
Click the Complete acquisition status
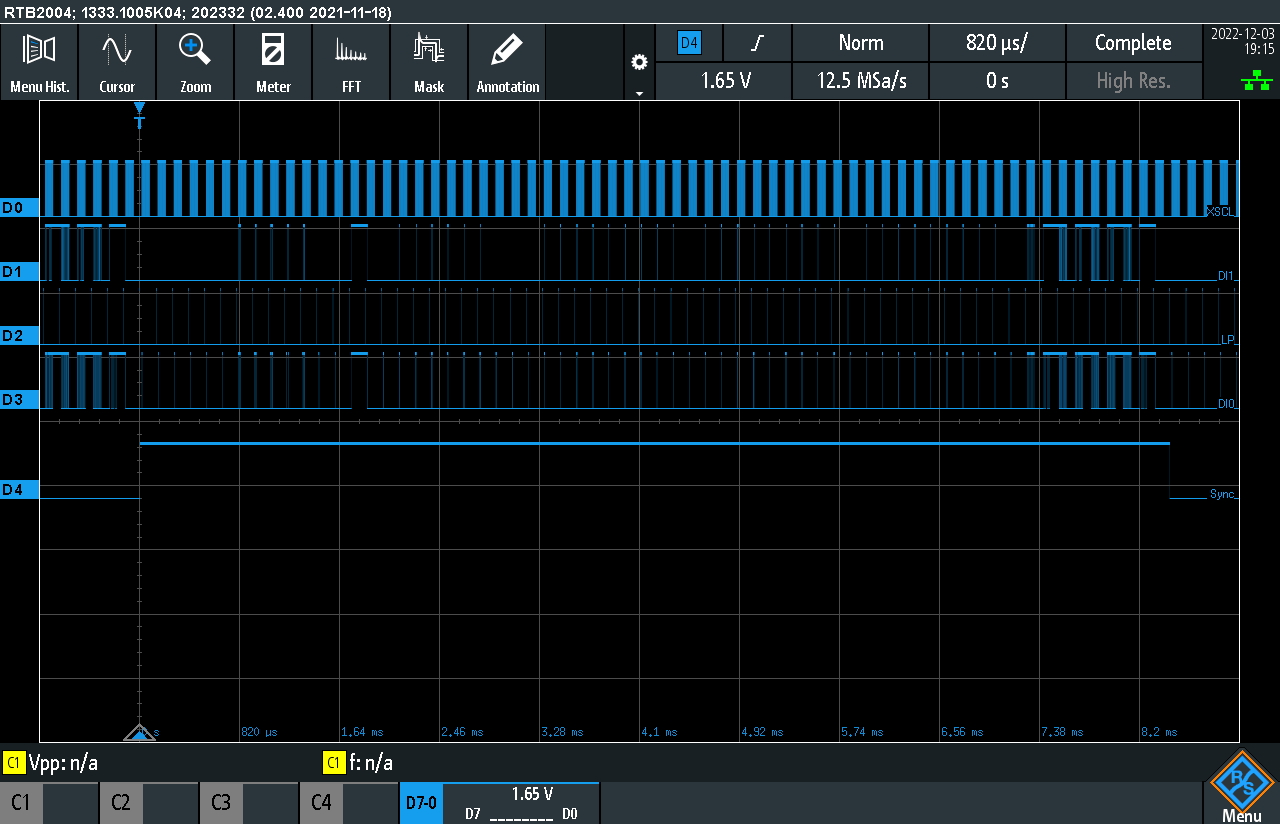(1133, 43)
